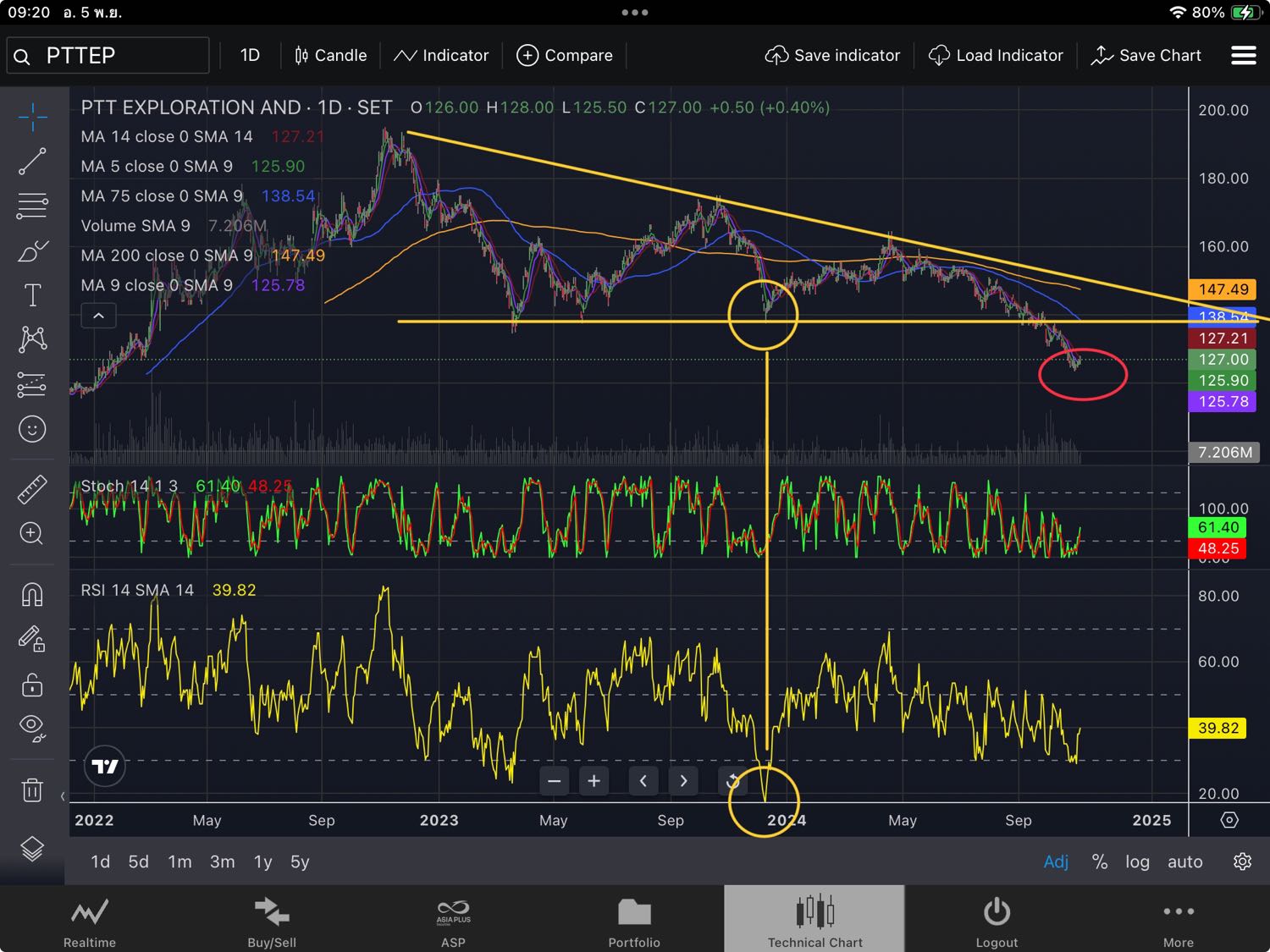Select the ruler measure tool
This screenshot has width=1270, height=952.
click(32, 489)
